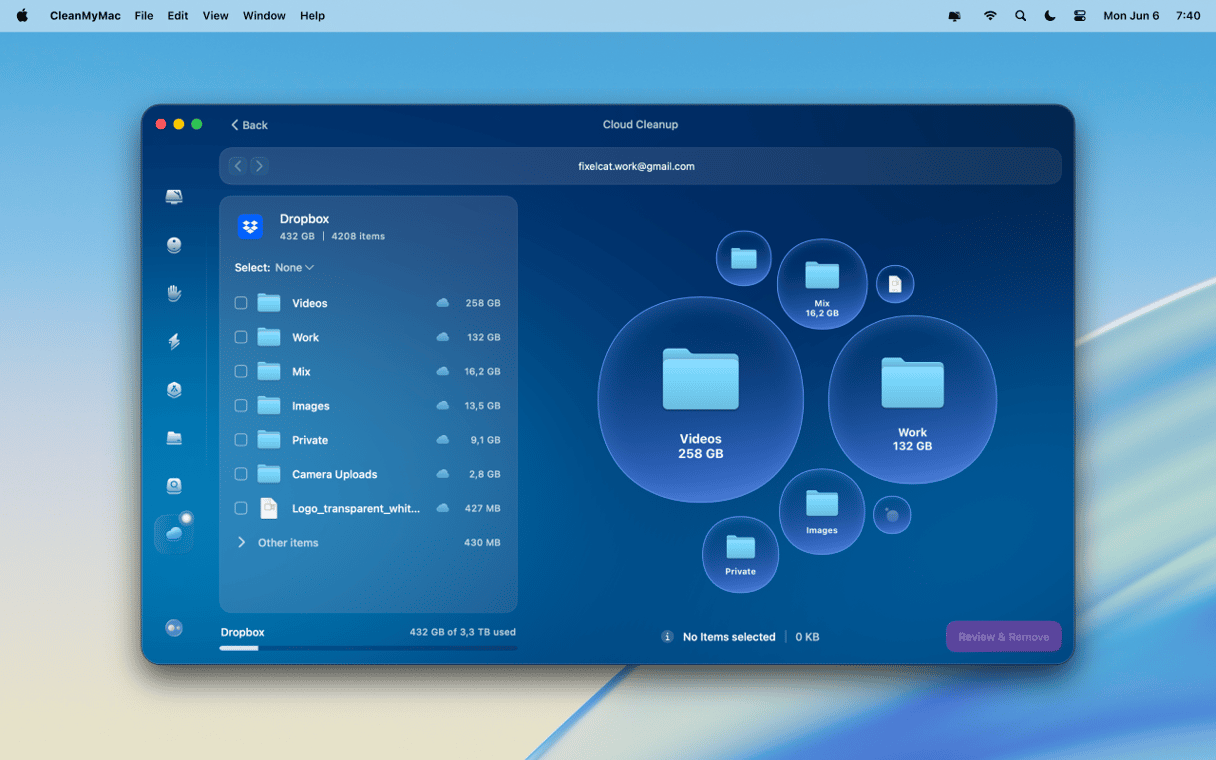Click the info icon near No Items selected
Viewport: 1216px width, 760px height.
pos(667,637)
